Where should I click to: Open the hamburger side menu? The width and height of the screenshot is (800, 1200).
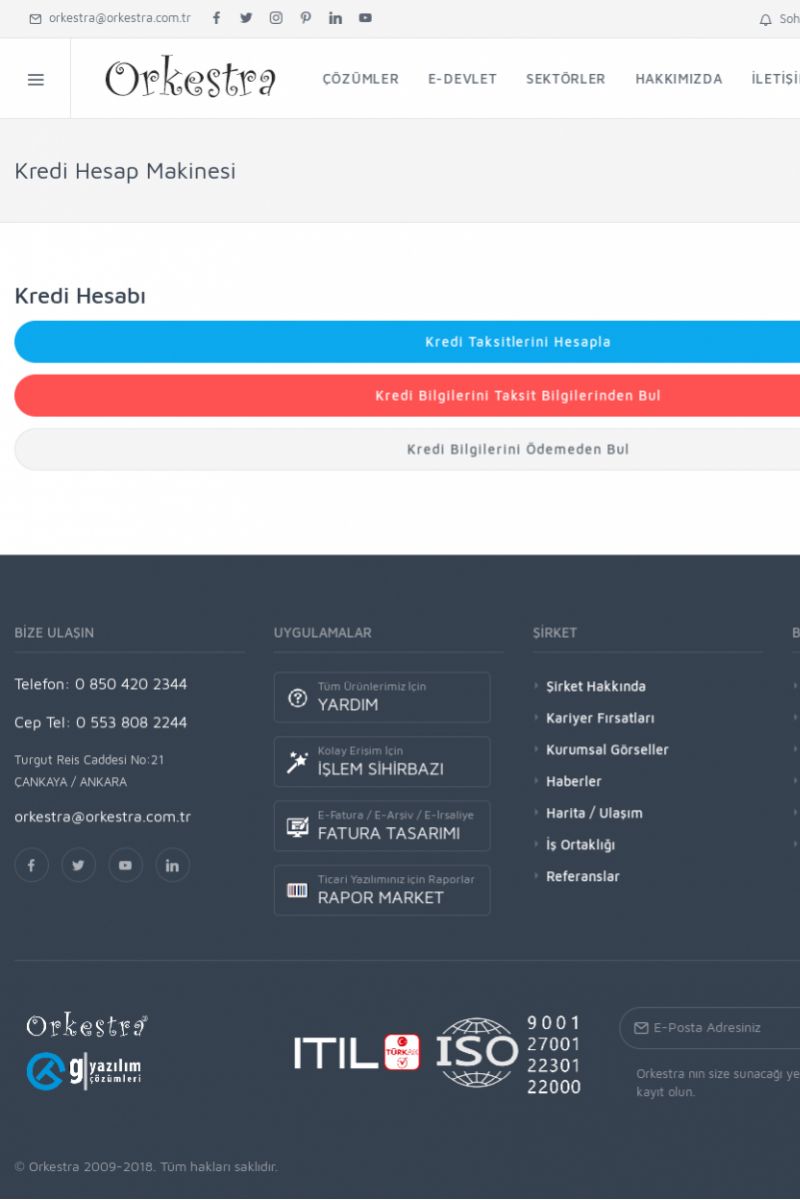36,80
